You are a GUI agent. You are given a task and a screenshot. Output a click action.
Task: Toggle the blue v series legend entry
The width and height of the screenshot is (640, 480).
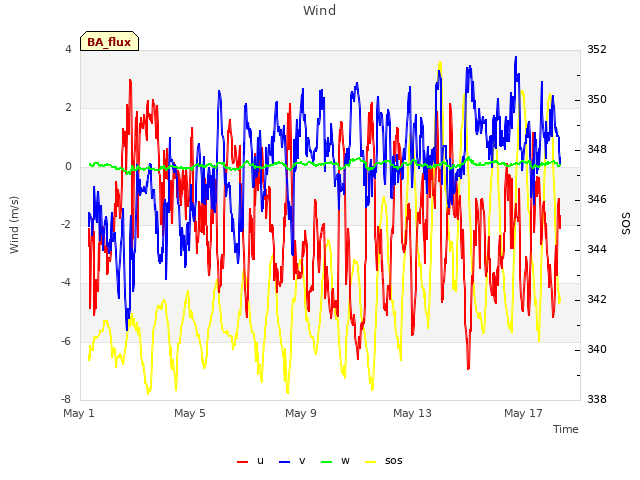292,461
